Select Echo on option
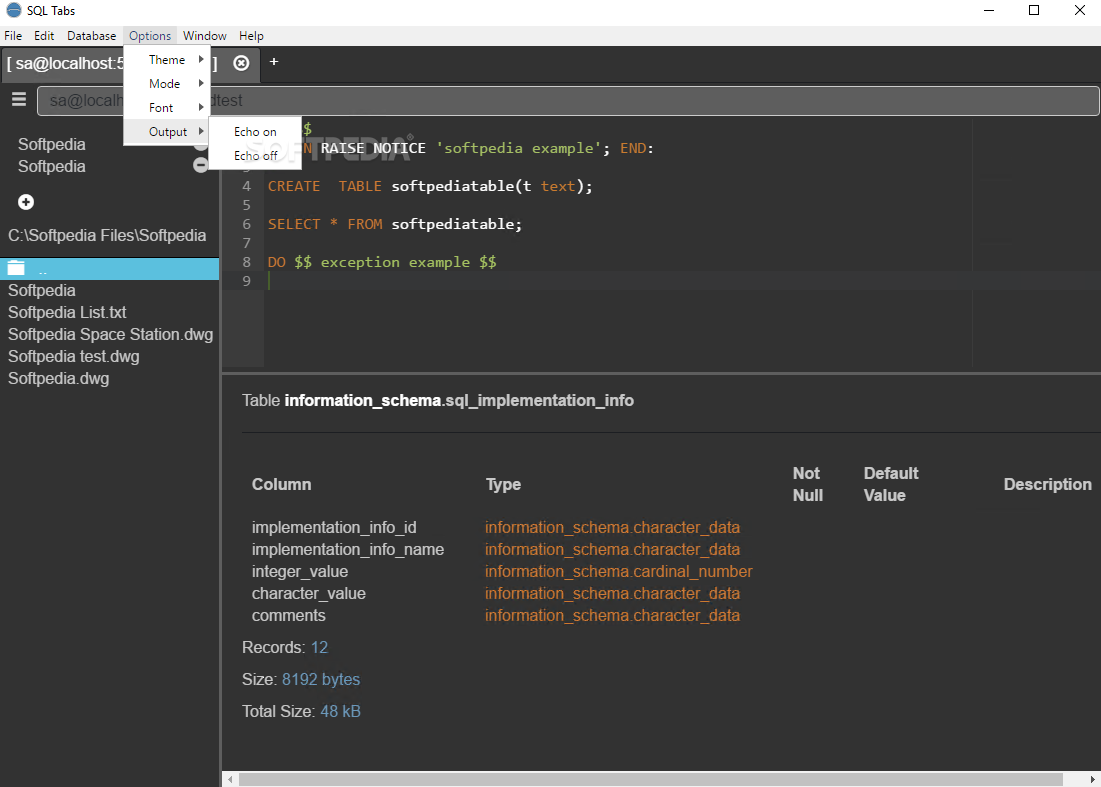 (255, 131)
